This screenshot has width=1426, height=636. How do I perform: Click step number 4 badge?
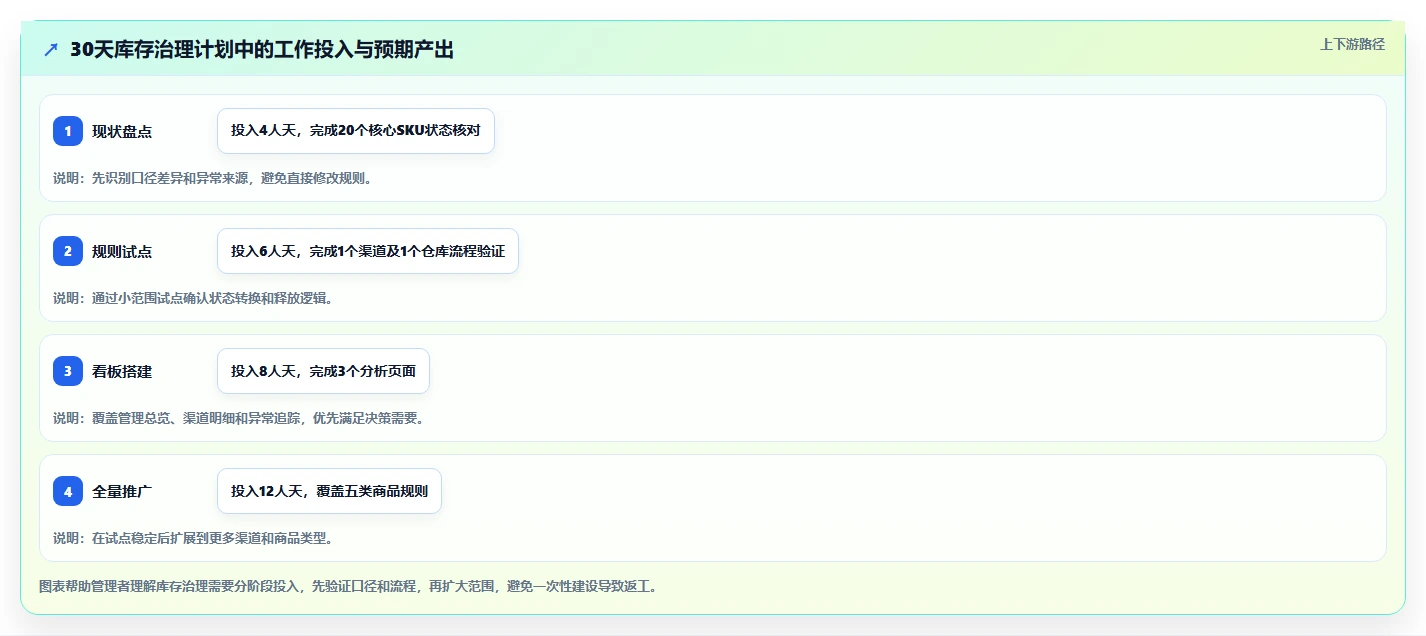coord(68,491)
